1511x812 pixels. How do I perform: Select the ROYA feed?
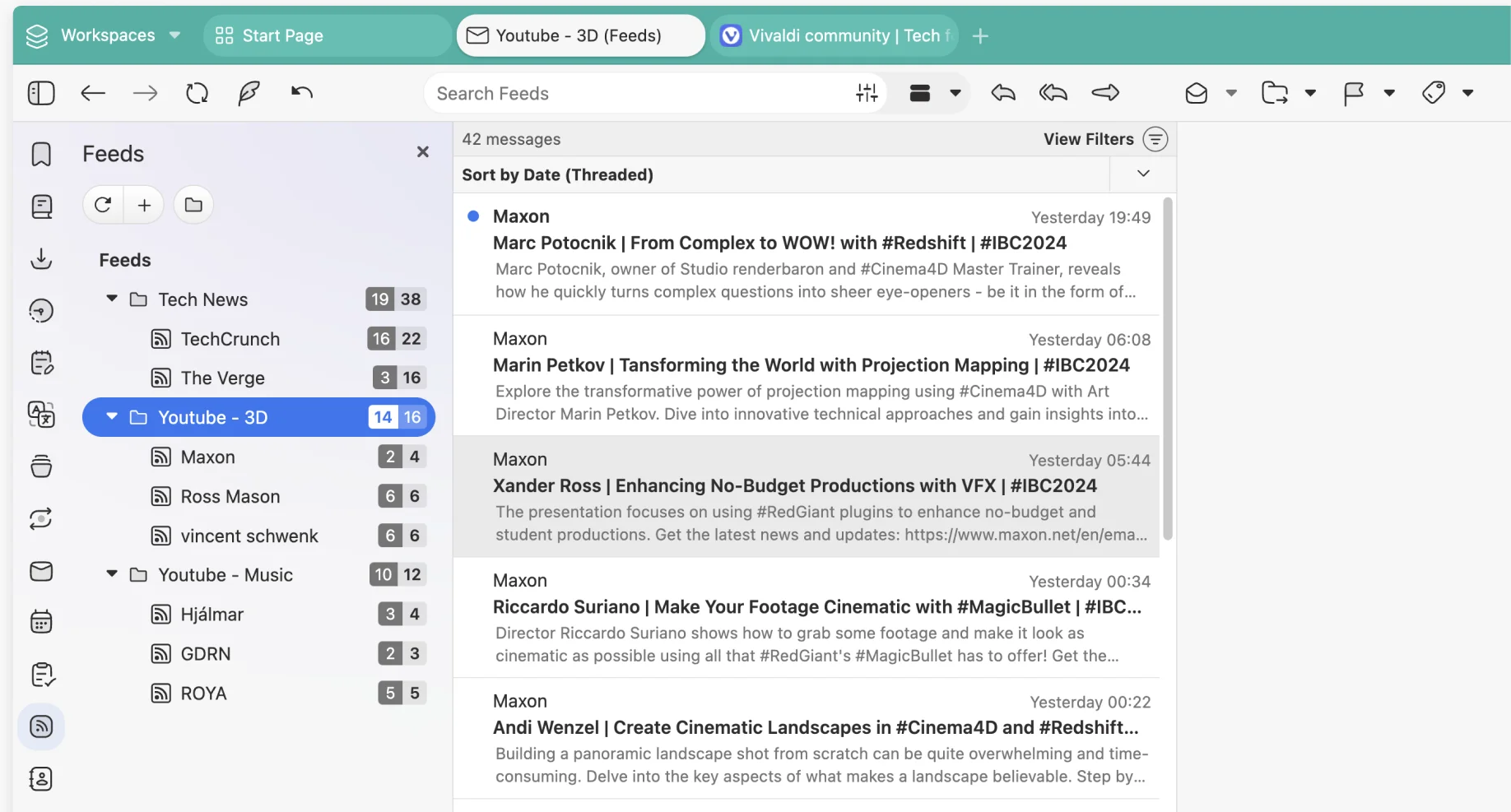(x=257, y=693)
